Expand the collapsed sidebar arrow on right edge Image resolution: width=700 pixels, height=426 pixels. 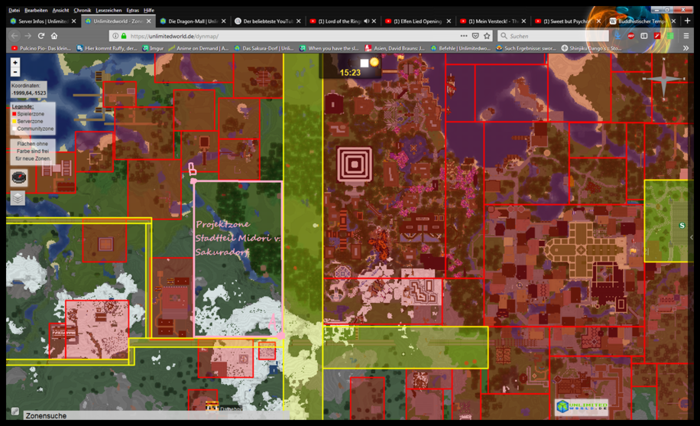pos(691,238)
